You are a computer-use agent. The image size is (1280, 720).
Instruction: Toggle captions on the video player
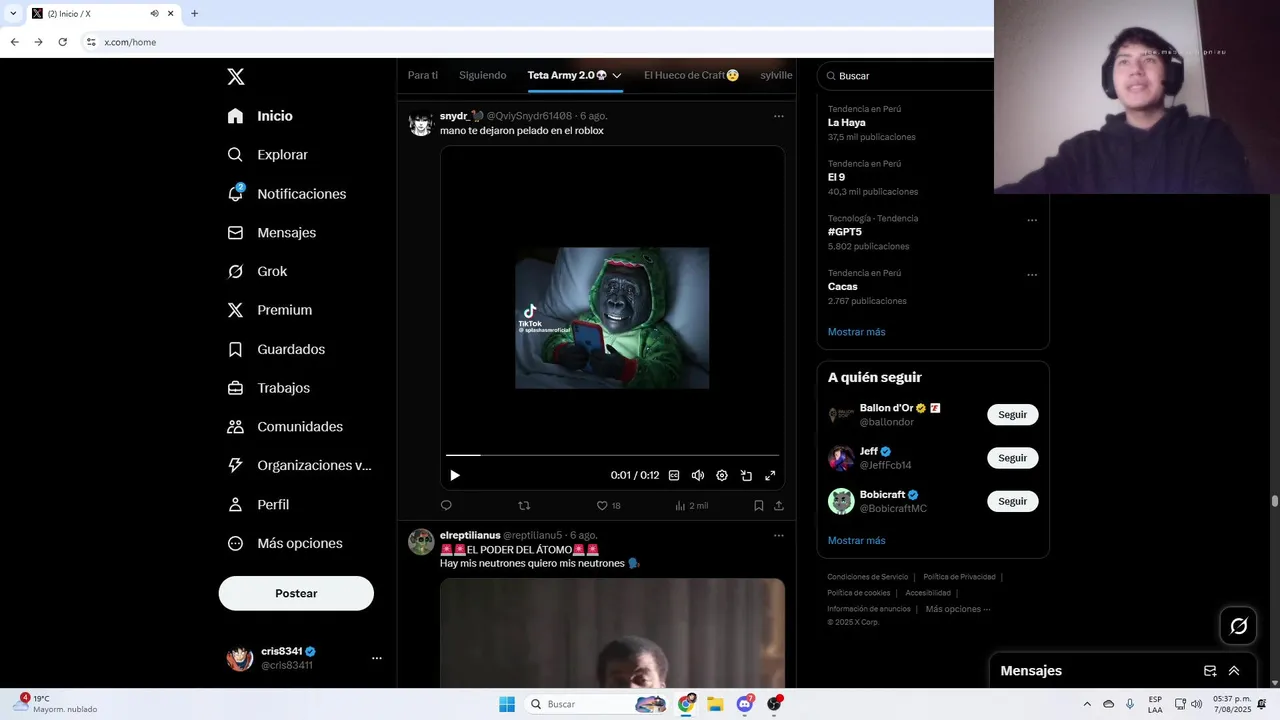(x=674, y=476)
